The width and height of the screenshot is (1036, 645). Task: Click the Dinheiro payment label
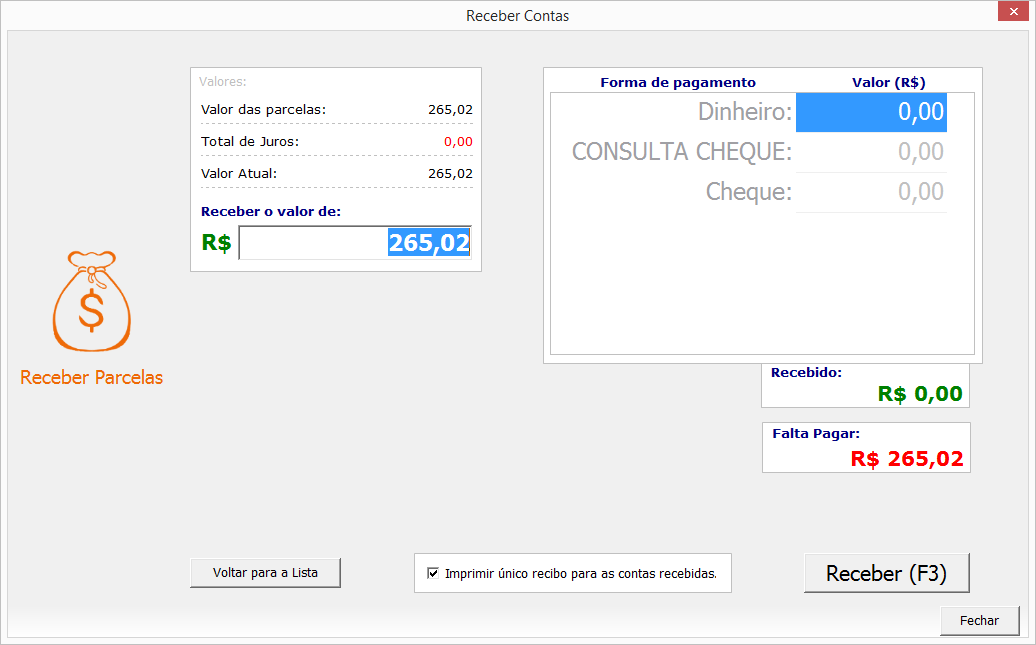[x=745, y=112]
